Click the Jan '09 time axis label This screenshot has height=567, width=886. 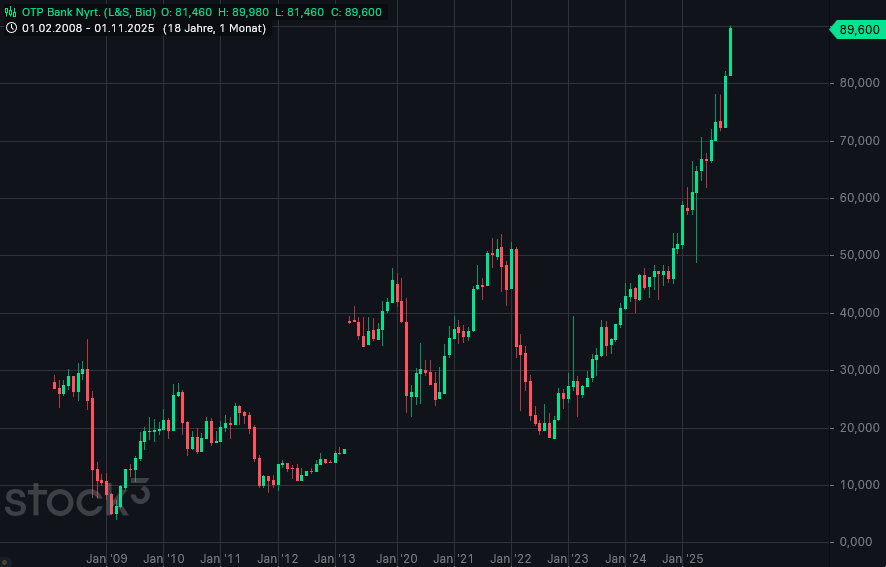click(x=107, y=559)
